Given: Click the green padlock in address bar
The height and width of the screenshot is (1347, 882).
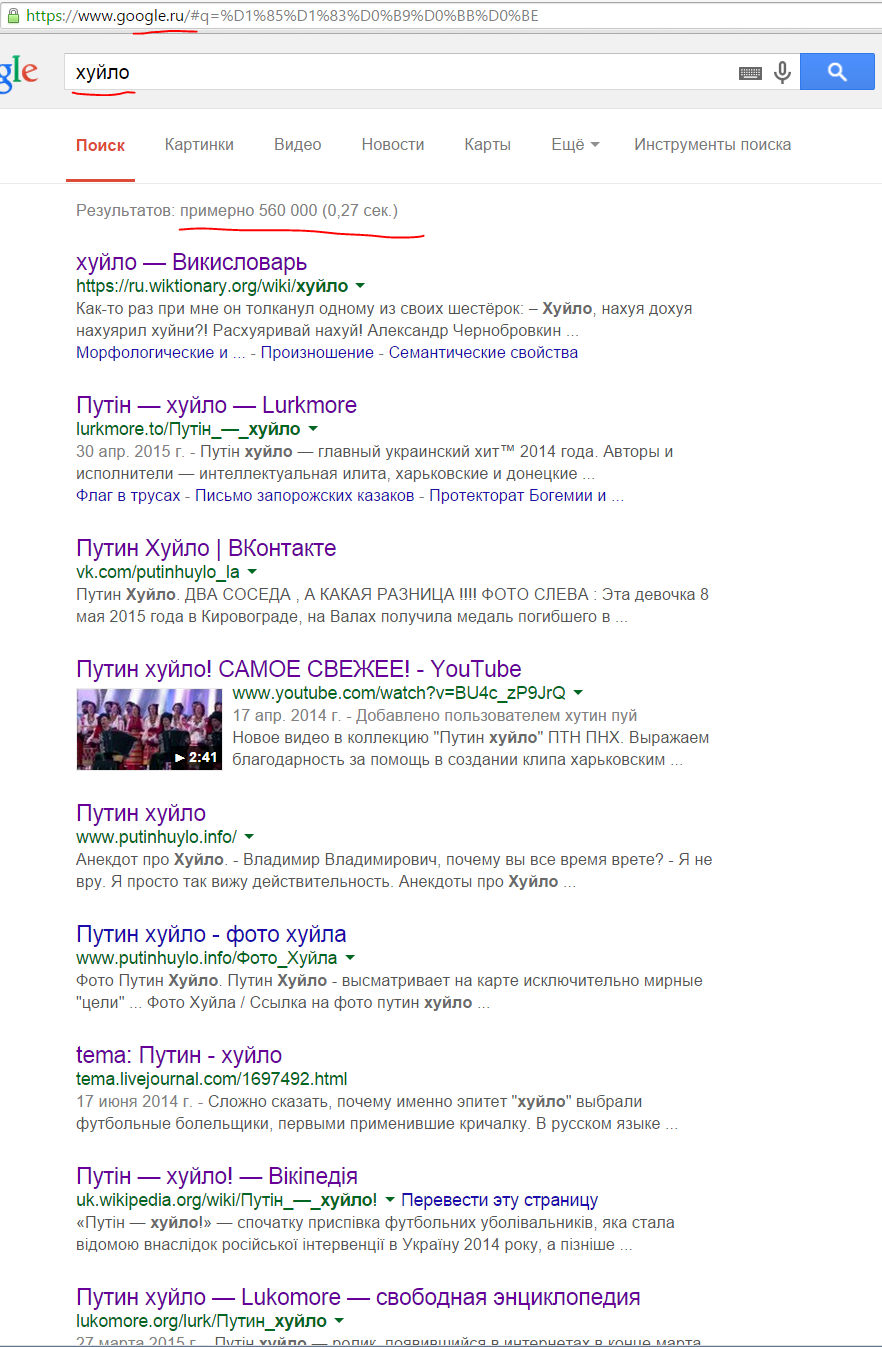Looking at the screenshot, I should [x=13, y=17].
